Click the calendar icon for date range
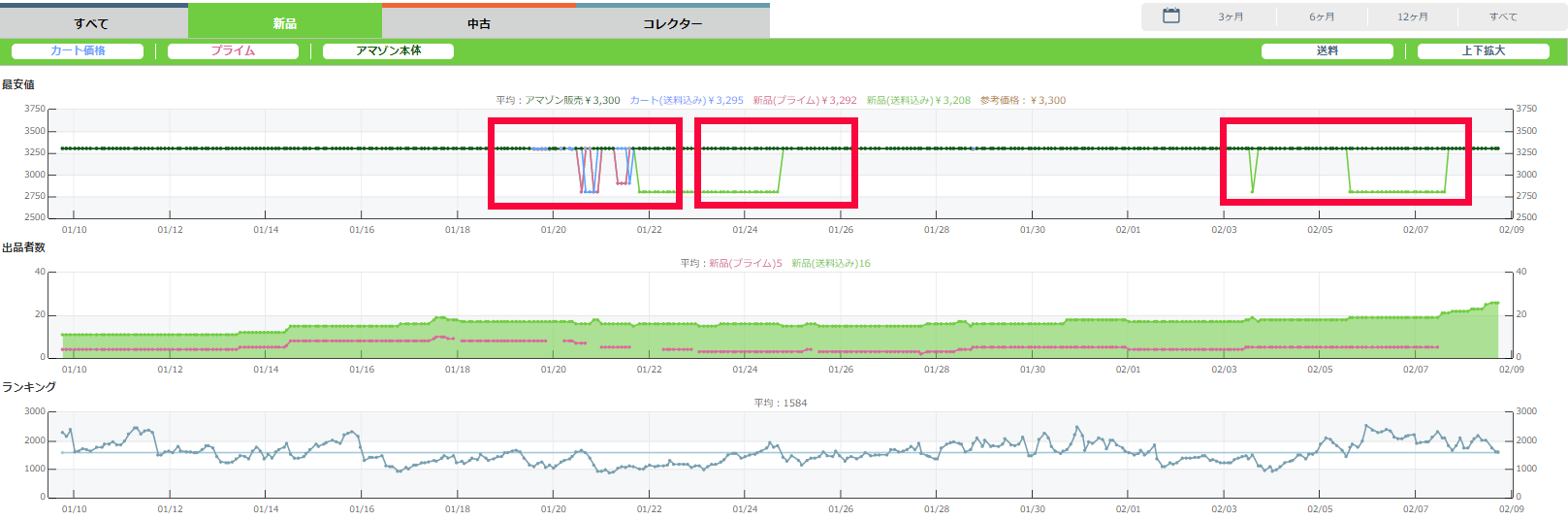Image resolution: width=1568 pixels, height=520 pixels. pos(1171,16)
